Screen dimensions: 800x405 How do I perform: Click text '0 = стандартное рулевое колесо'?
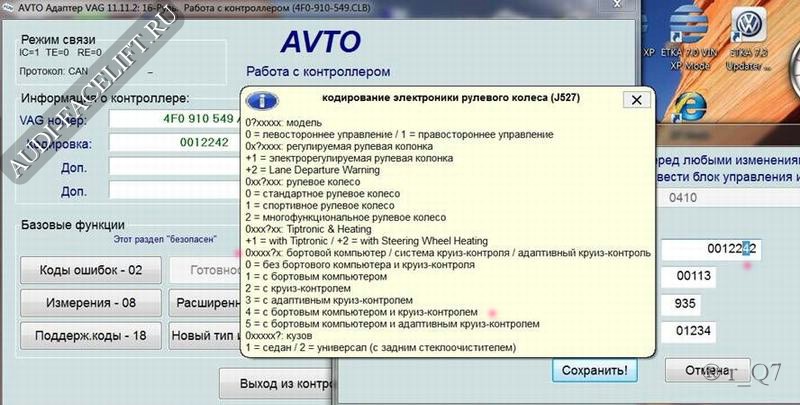(322, 194)
